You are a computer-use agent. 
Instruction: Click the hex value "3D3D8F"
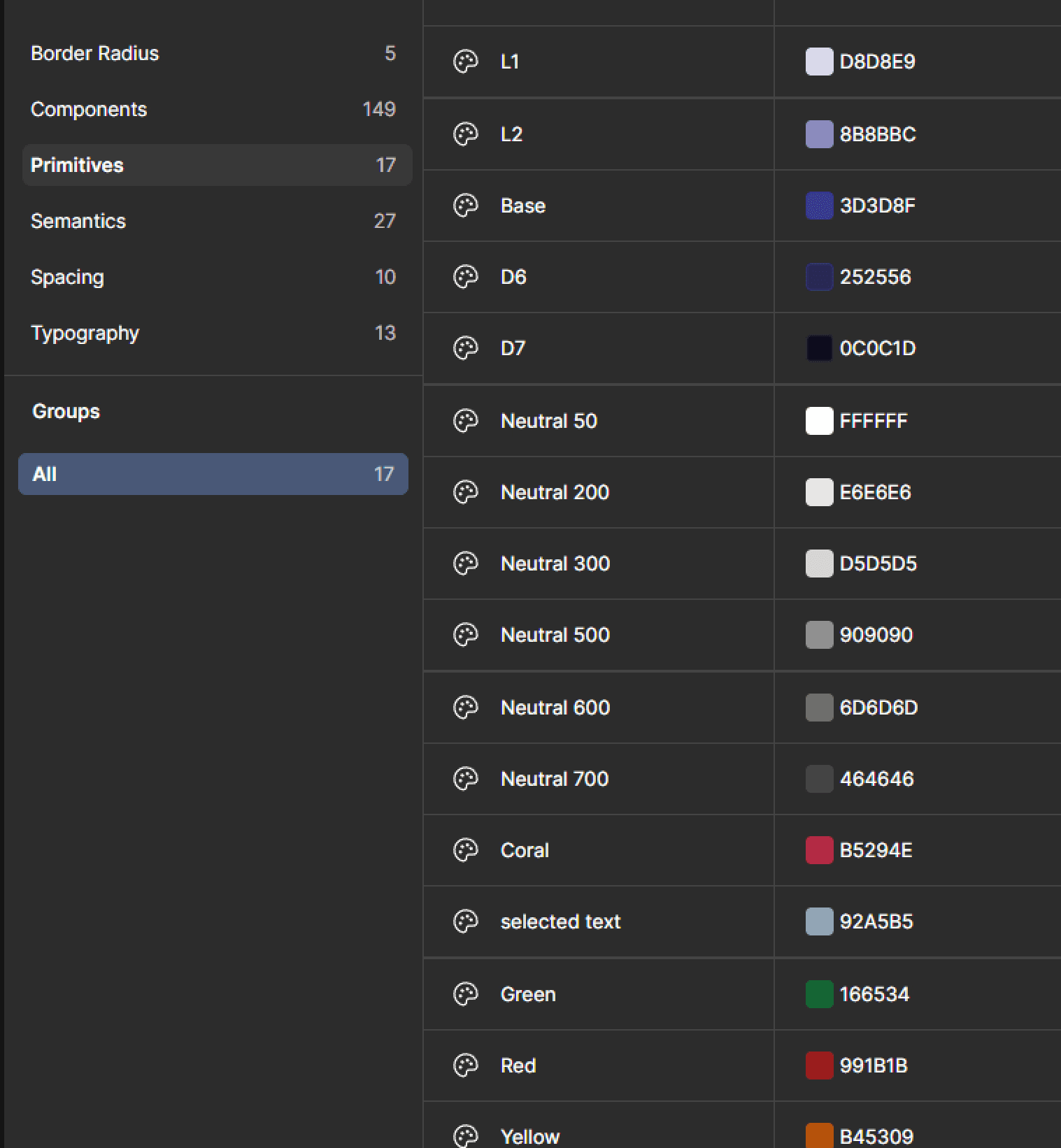(877, 206)
